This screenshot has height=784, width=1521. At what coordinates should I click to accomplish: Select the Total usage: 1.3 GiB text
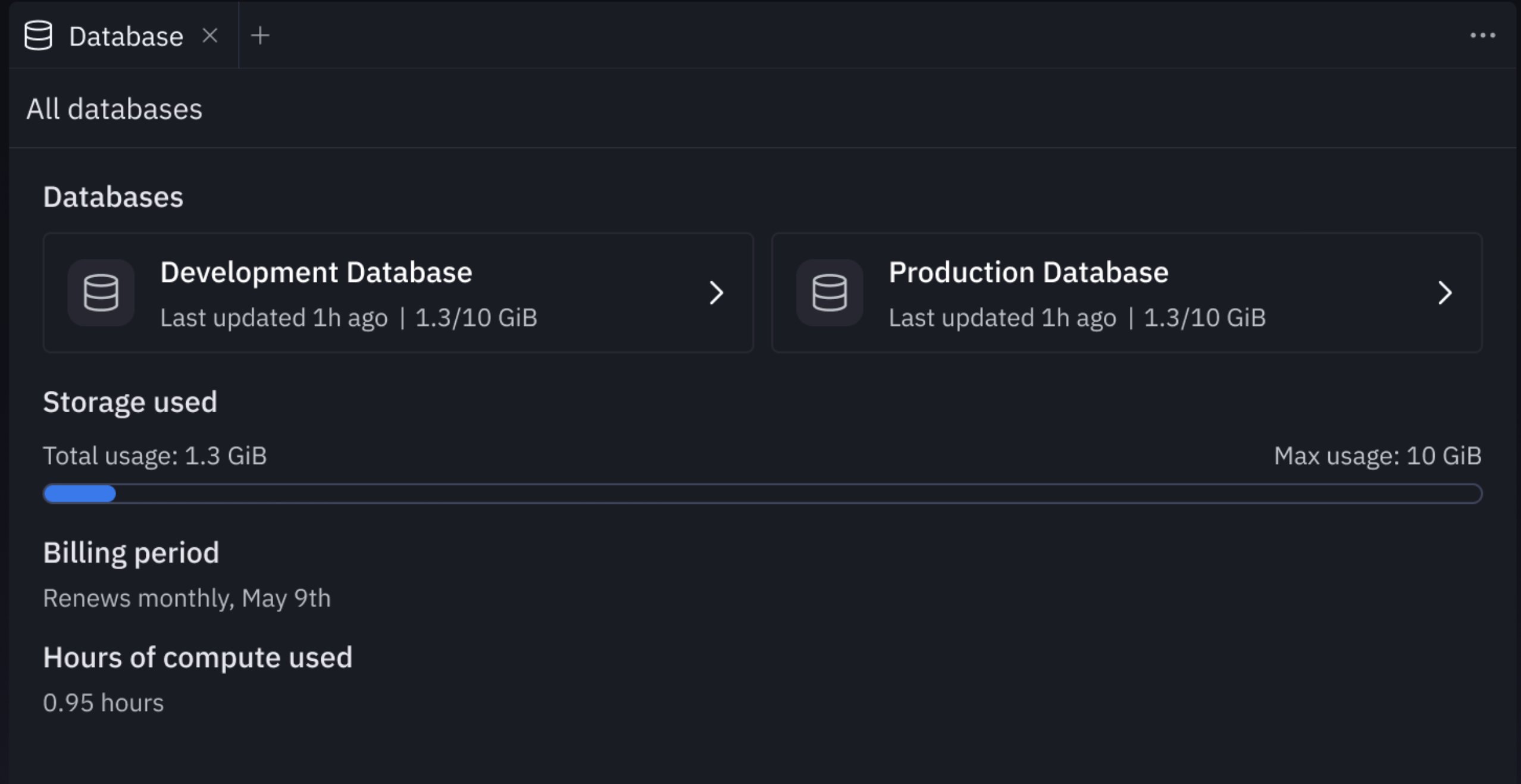pos(155,456)
